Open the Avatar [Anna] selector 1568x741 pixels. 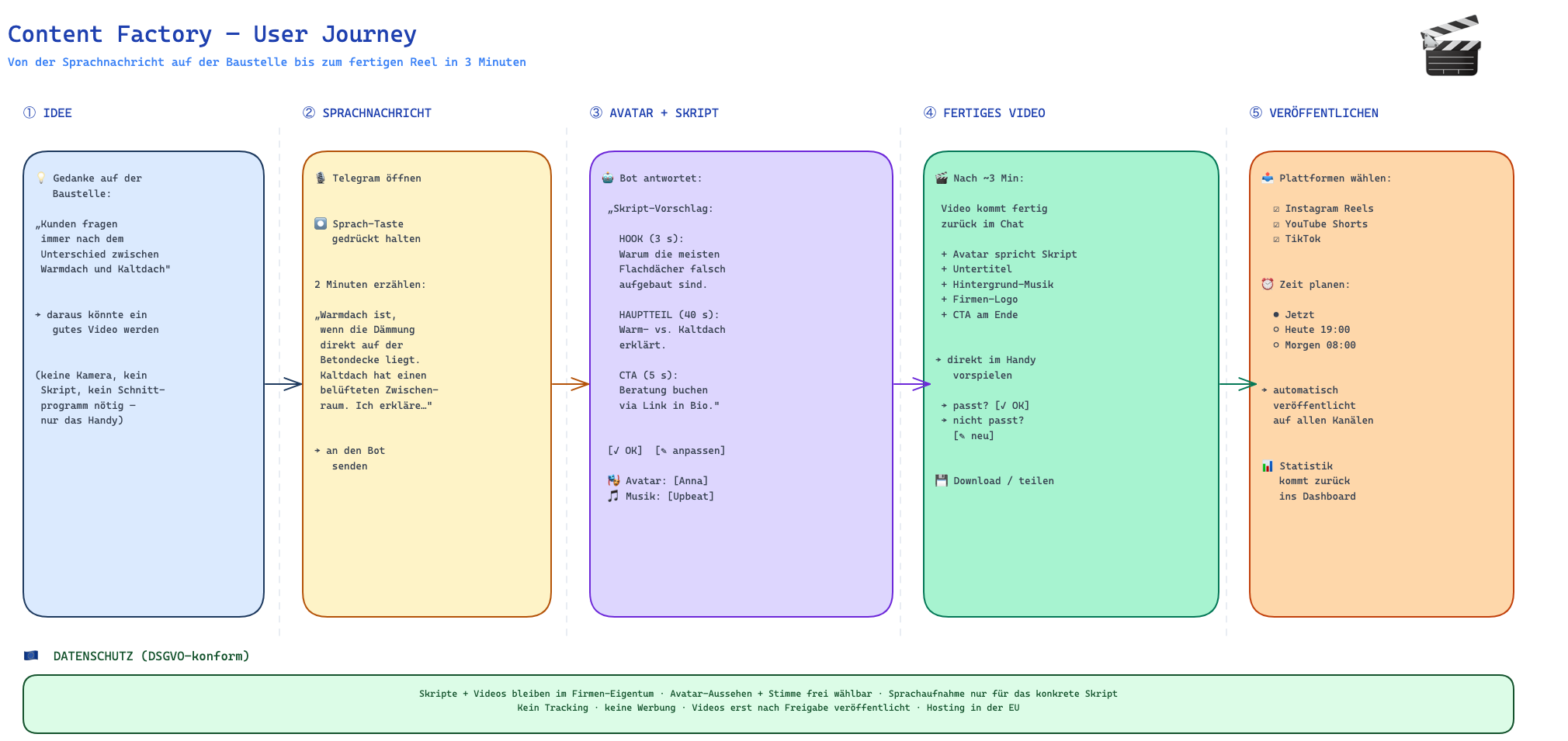[x=691, y=481]
